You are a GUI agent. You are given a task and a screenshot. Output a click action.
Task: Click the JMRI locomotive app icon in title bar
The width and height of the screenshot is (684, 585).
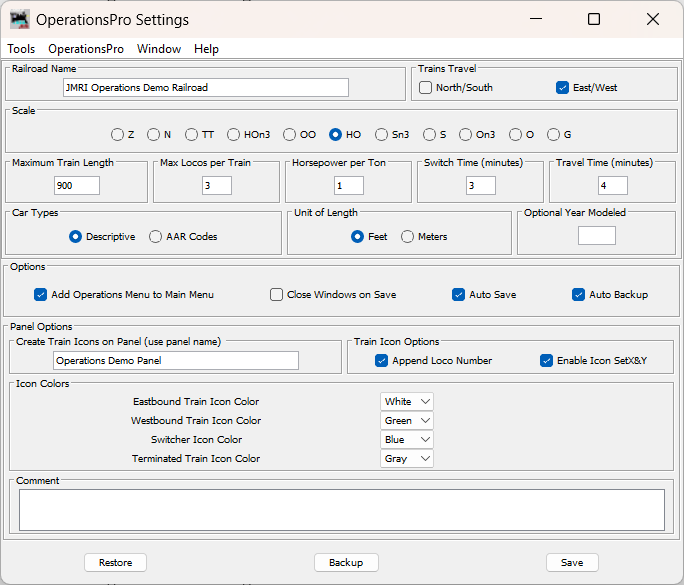20,19
